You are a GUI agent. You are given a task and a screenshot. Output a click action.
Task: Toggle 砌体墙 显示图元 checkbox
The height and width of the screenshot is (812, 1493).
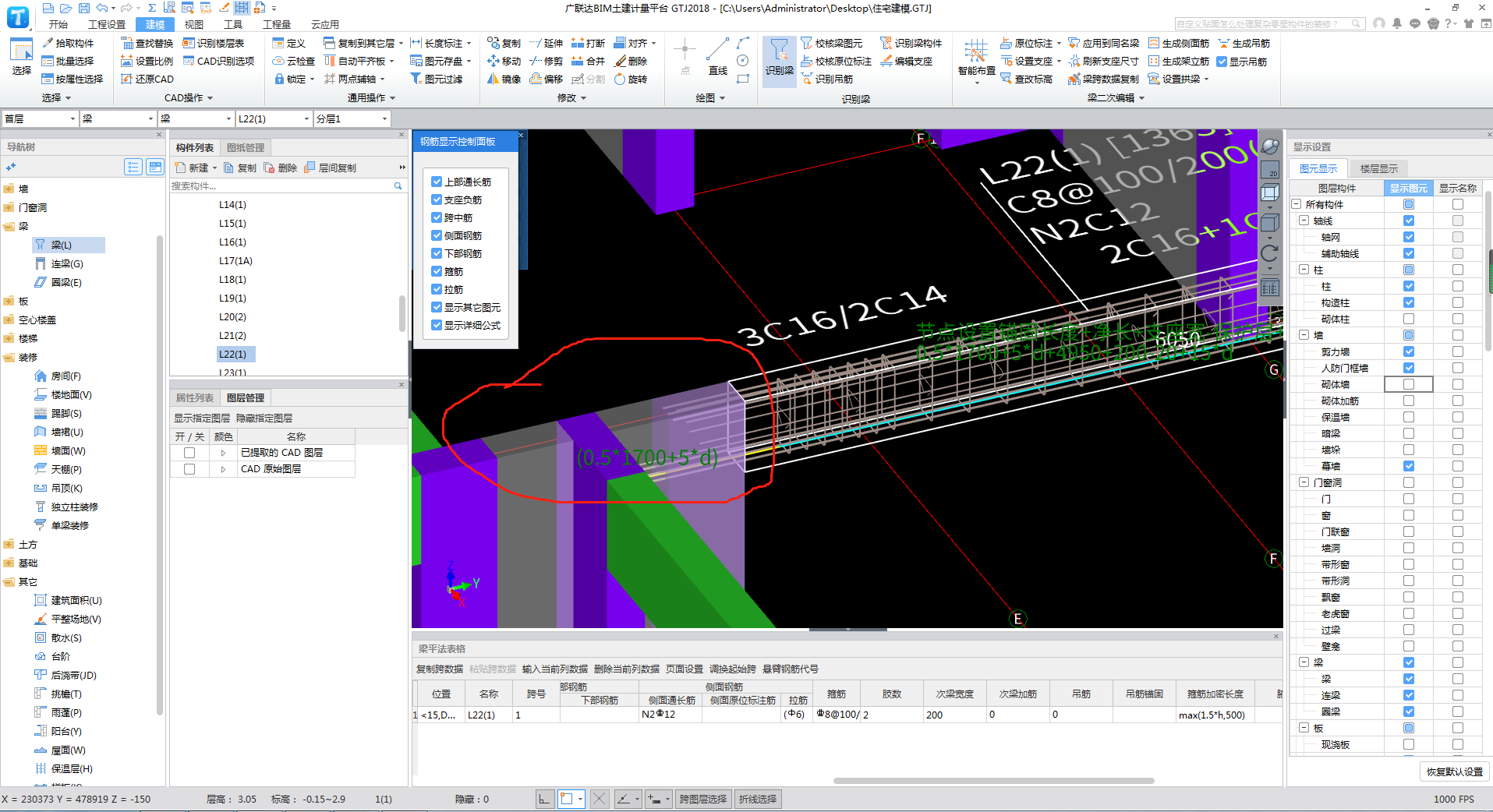1408,384
